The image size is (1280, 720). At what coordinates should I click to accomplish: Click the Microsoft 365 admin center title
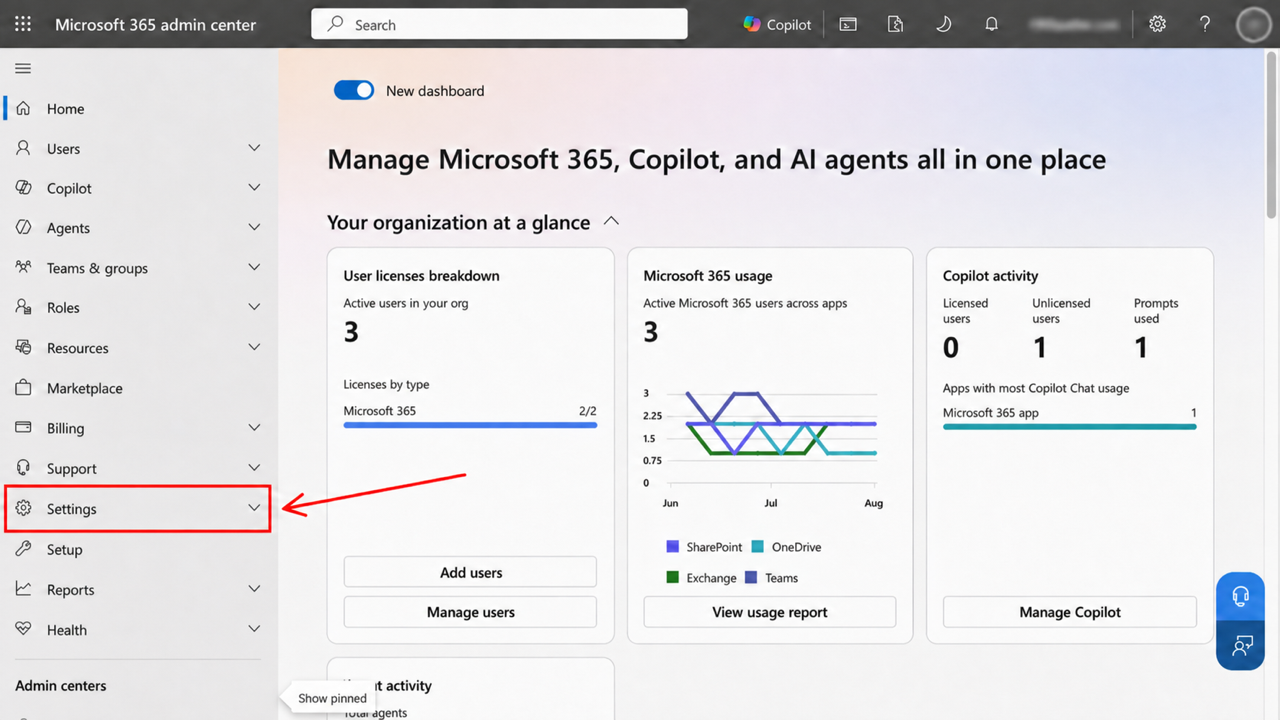tap(155, 24)
